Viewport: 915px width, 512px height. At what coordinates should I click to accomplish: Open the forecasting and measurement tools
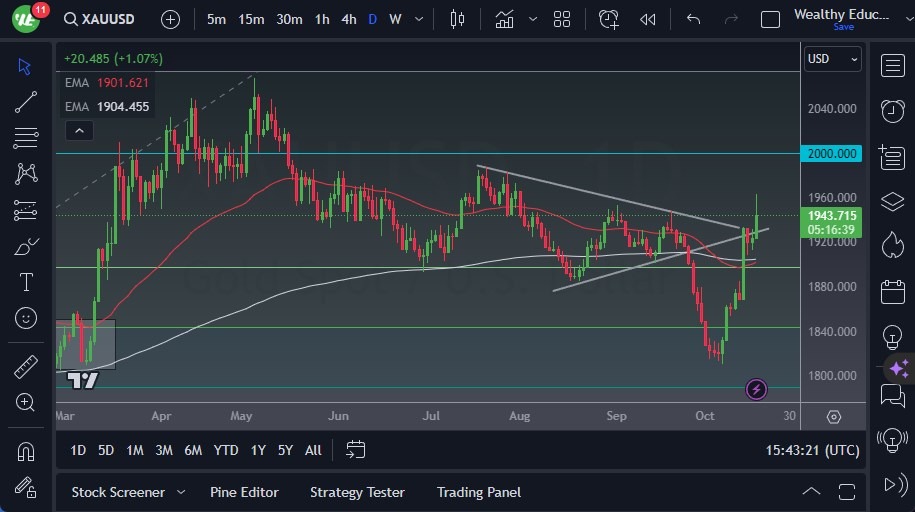click(x=26, y=210)
